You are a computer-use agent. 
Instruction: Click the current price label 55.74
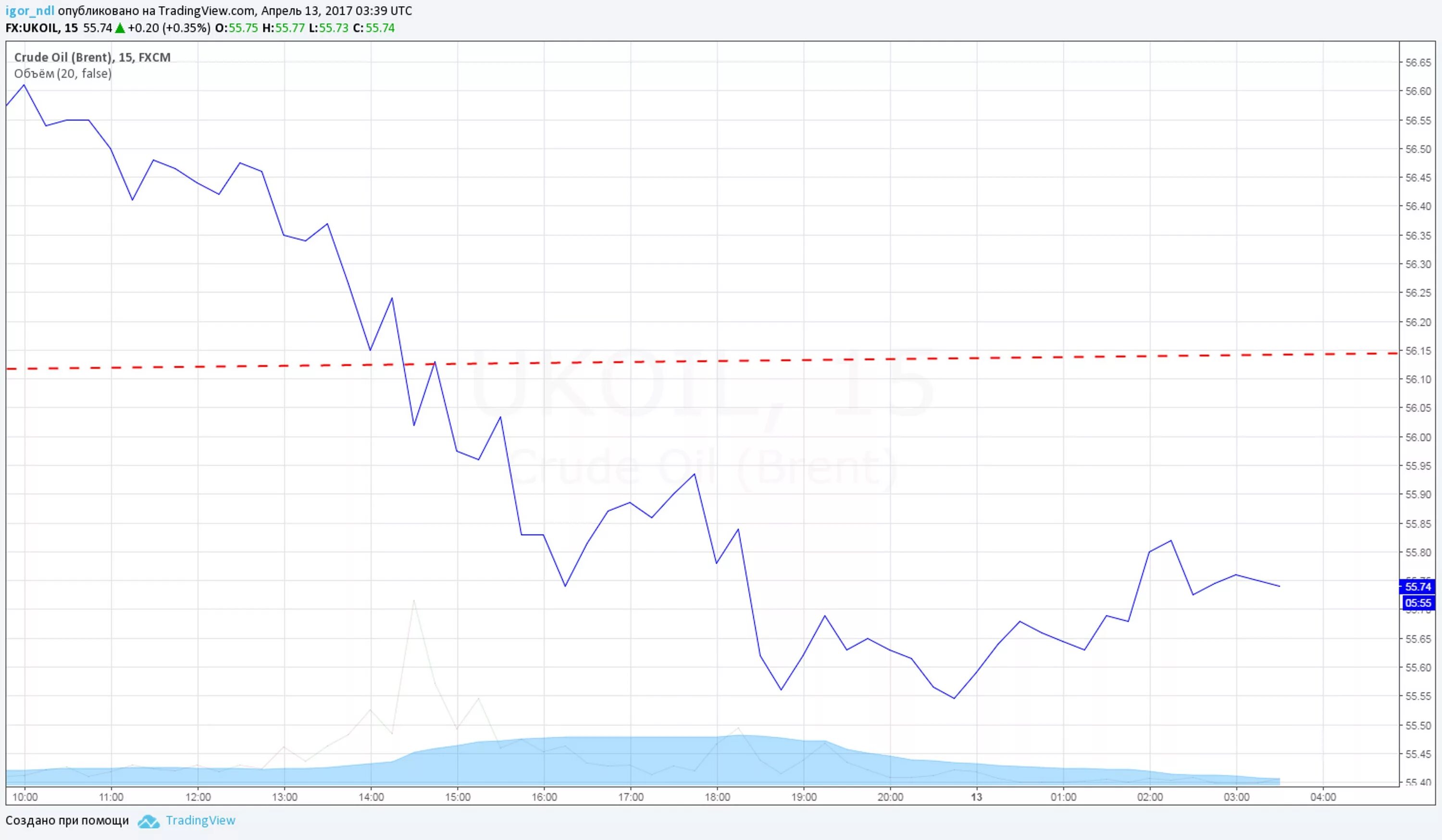1418,587
